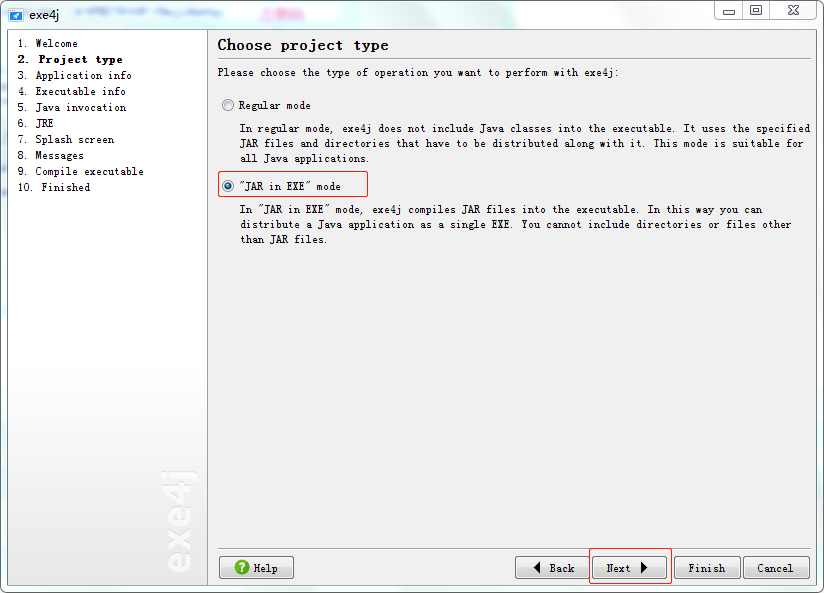The width and height of the screenshot is (824, 593).
Task: Jump to step 10 Finished
Action: tap(54, 188)
